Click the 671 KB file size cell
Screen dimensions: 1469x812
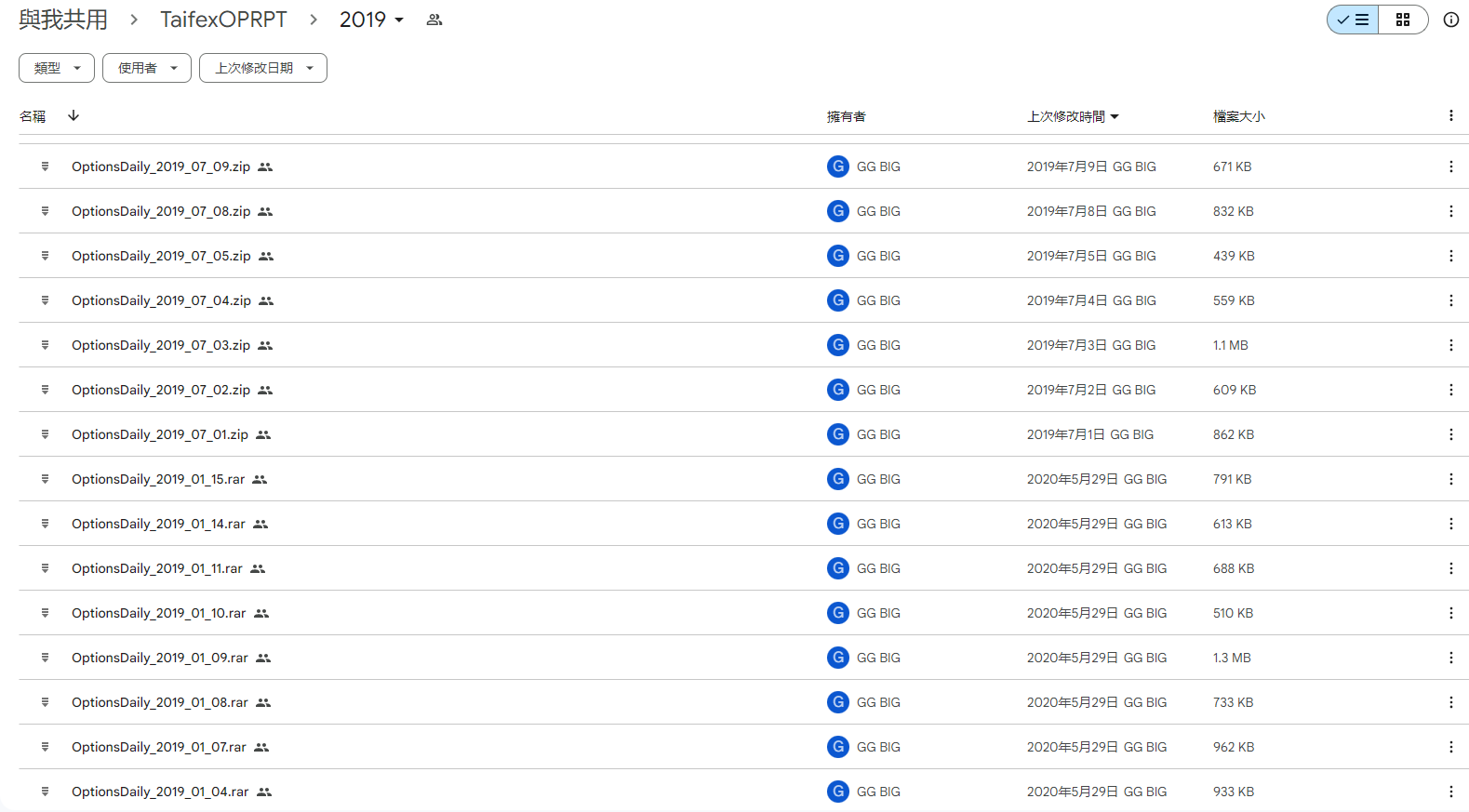[x=1232, y=166]
